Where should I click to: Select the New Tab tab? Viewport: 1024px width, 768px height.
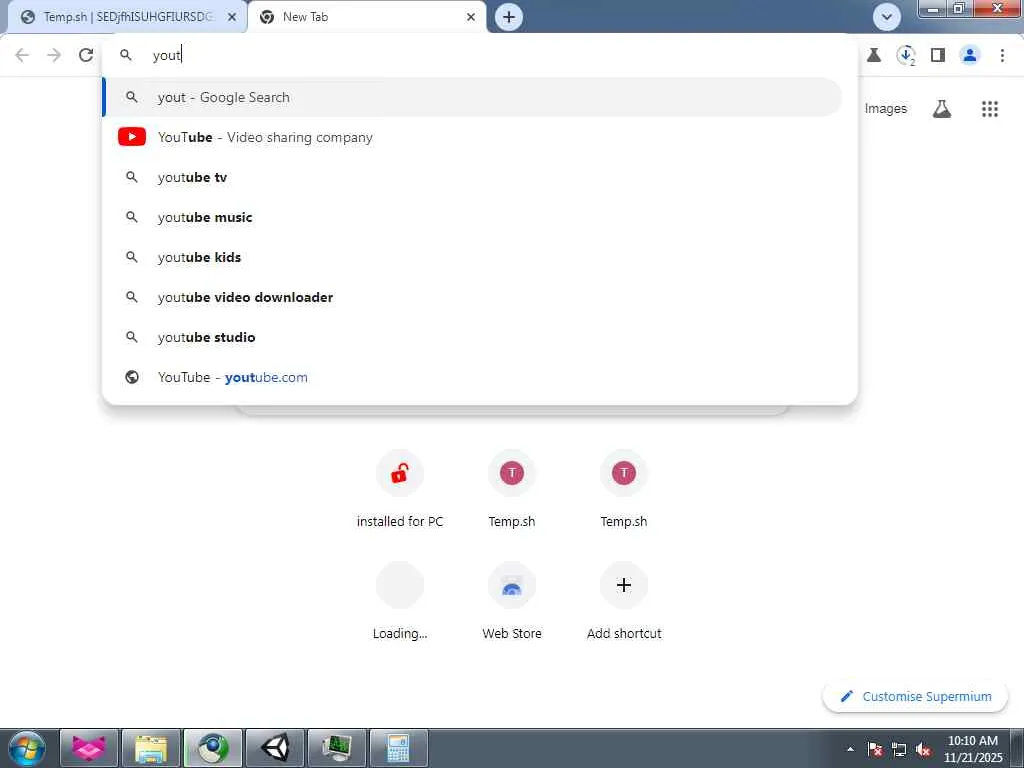click(367, 17)
